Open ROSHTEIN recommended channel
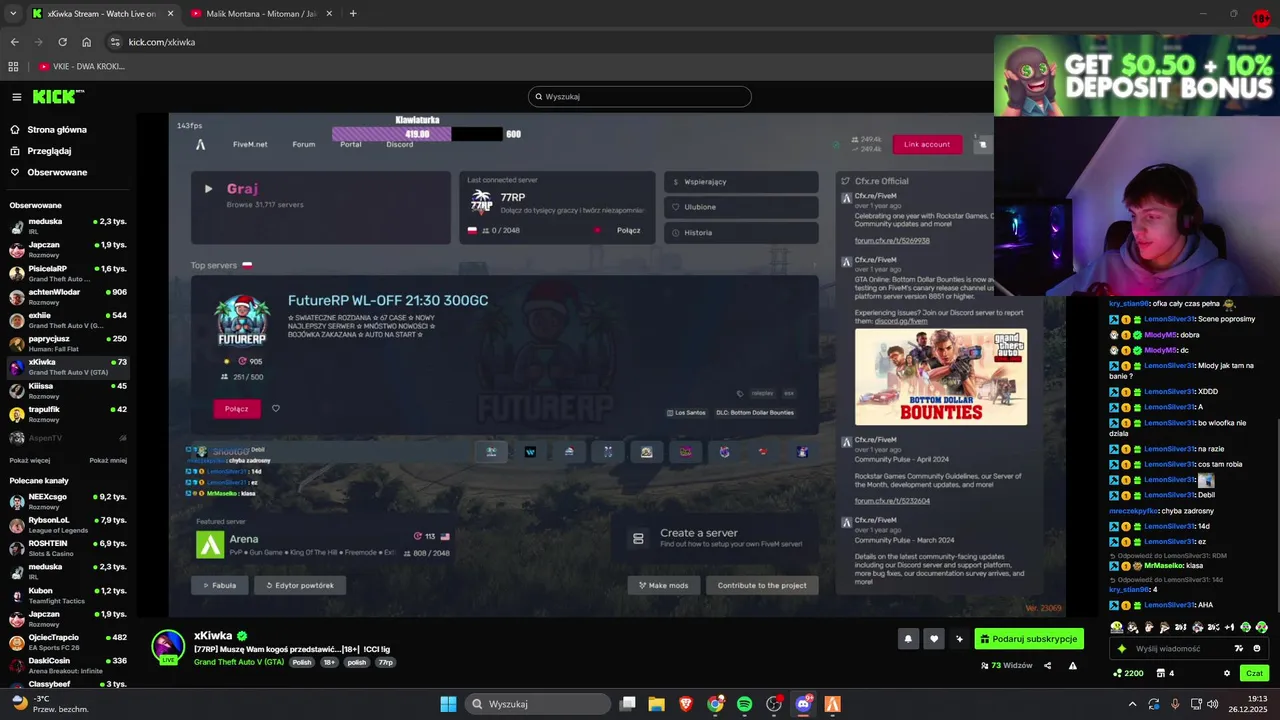The image size is (1280, 720). 68,548
